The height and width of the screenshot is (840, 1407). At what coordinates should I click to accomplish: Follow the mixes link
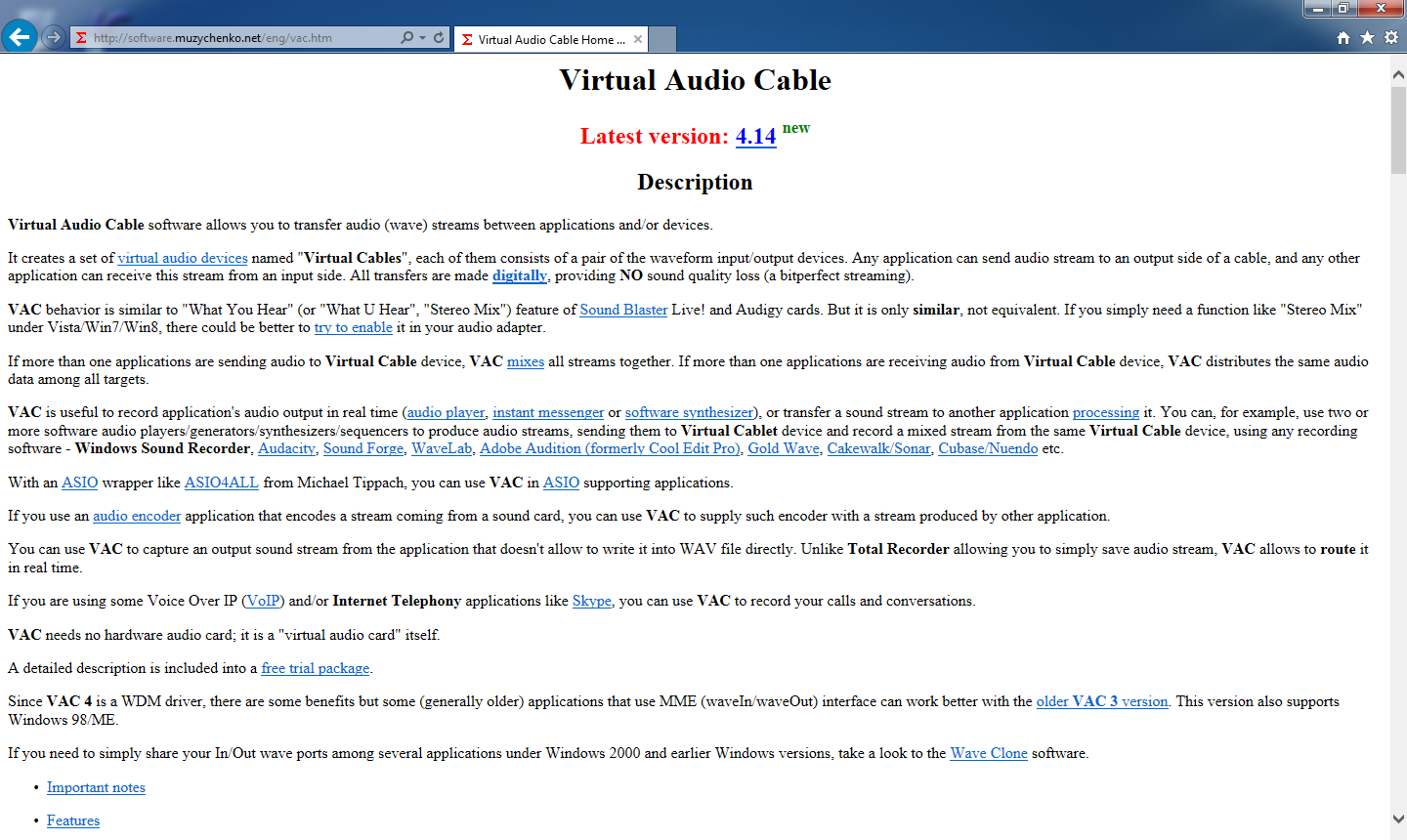pyautogui.click(x=526, y=361)
